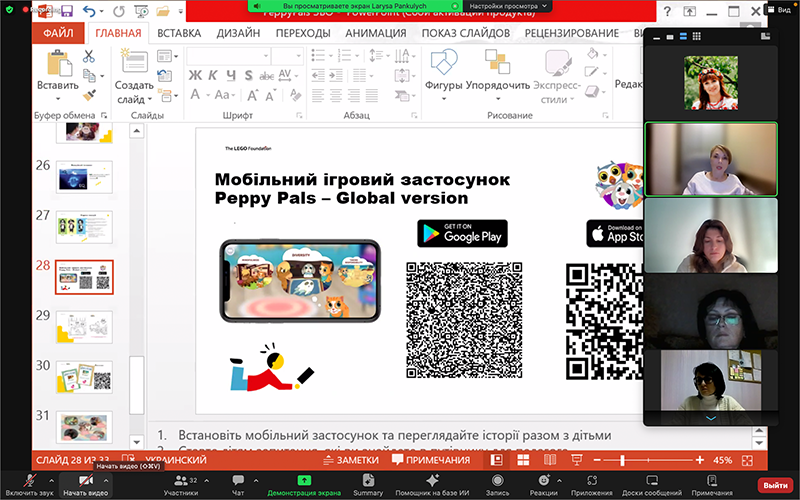This screenshot has width=800, height=500.
Task: Switch to slide sorter view in status bar
Action: point(523,460)
